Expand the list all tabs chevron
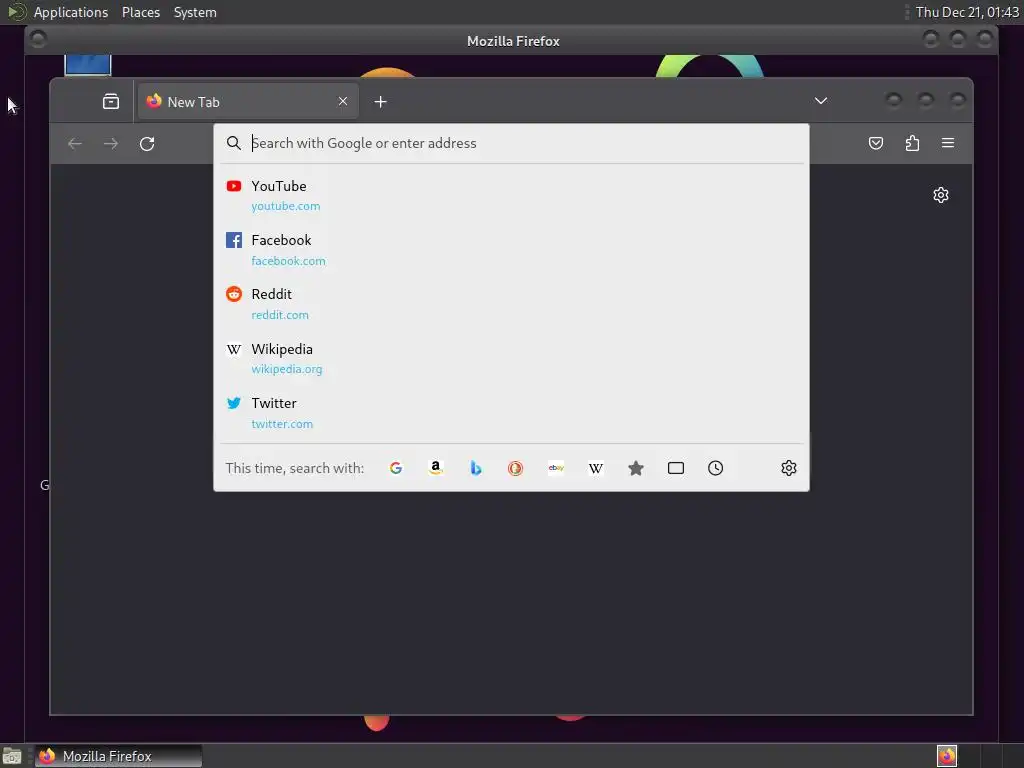This screenshot has height=768, width=1024. click(821, 101)
